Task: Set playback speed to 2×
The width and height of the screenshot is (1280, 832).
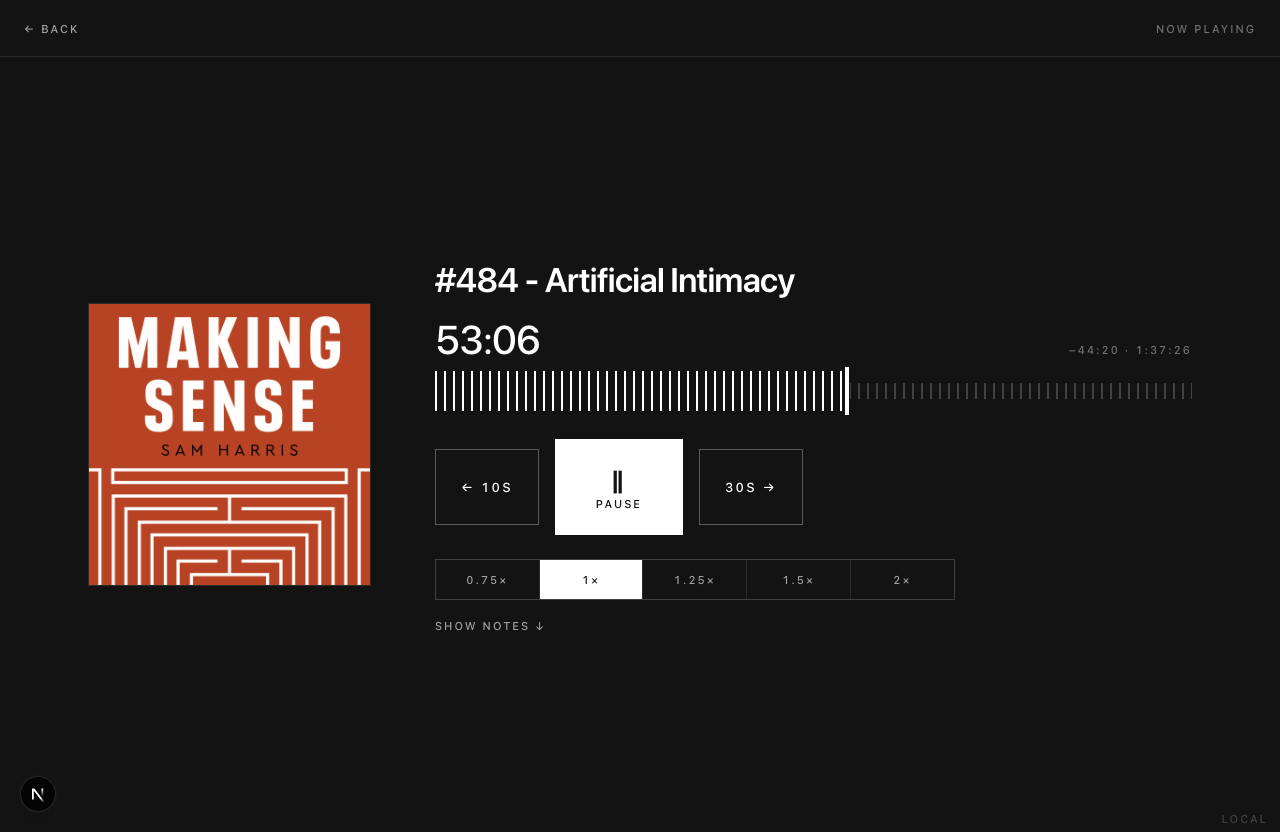Action: [902, 580]
